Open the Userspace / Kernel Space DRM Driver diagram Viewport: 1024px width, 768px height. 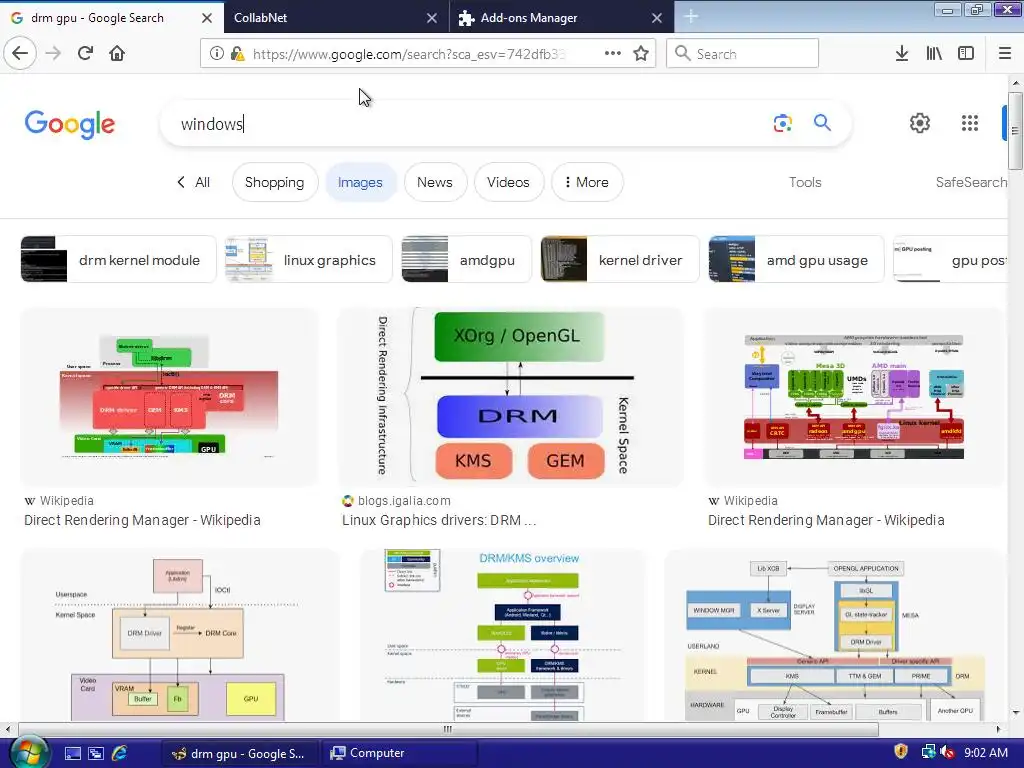click(180, 635)
